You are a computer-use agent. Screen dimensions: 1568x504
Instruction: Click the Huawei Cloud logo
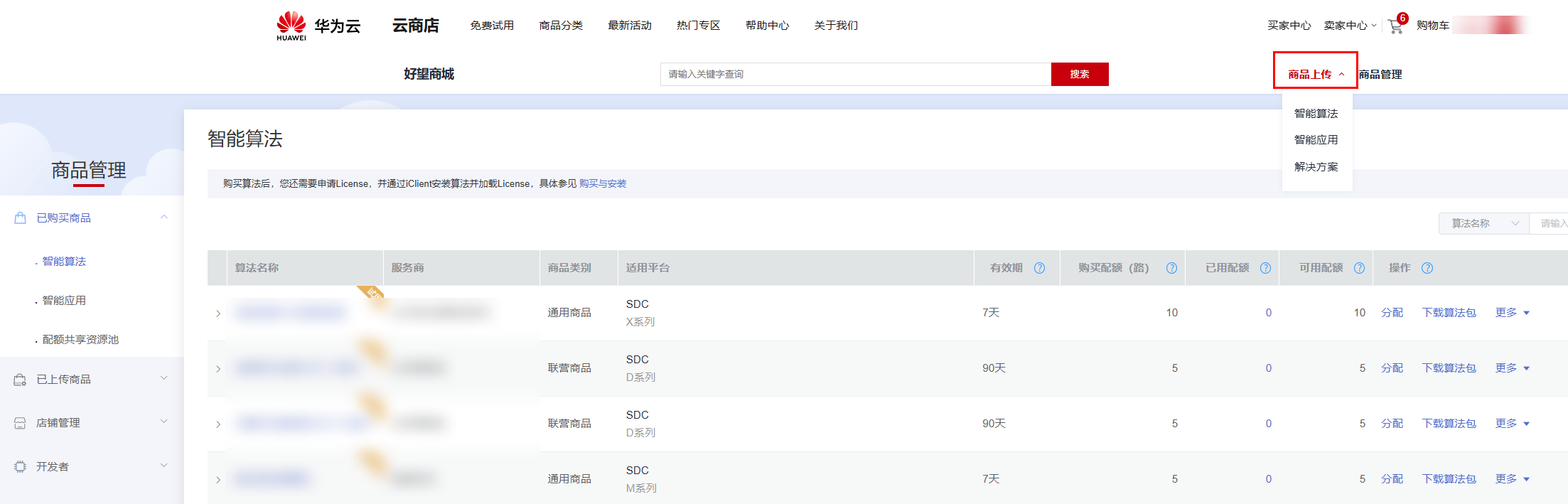[318, 26]
